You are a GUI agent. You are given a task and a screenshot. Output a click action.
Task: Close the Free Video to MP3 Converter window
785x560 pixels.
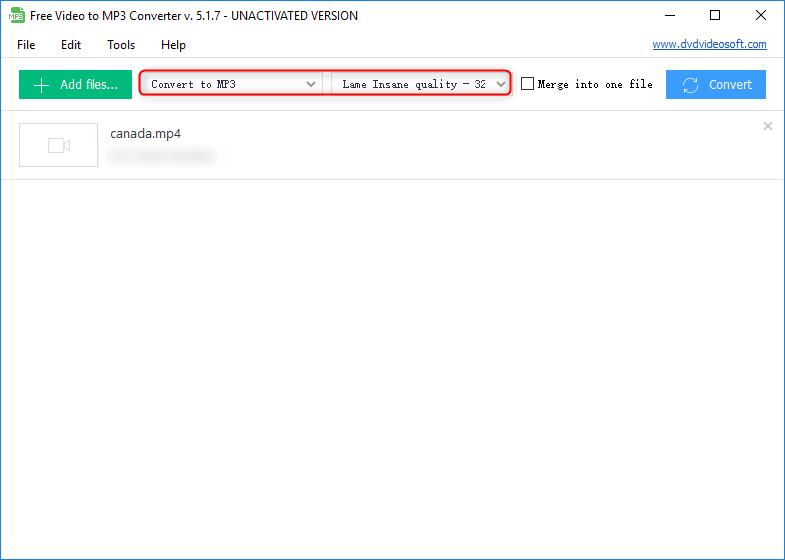[x=760, y=16]
